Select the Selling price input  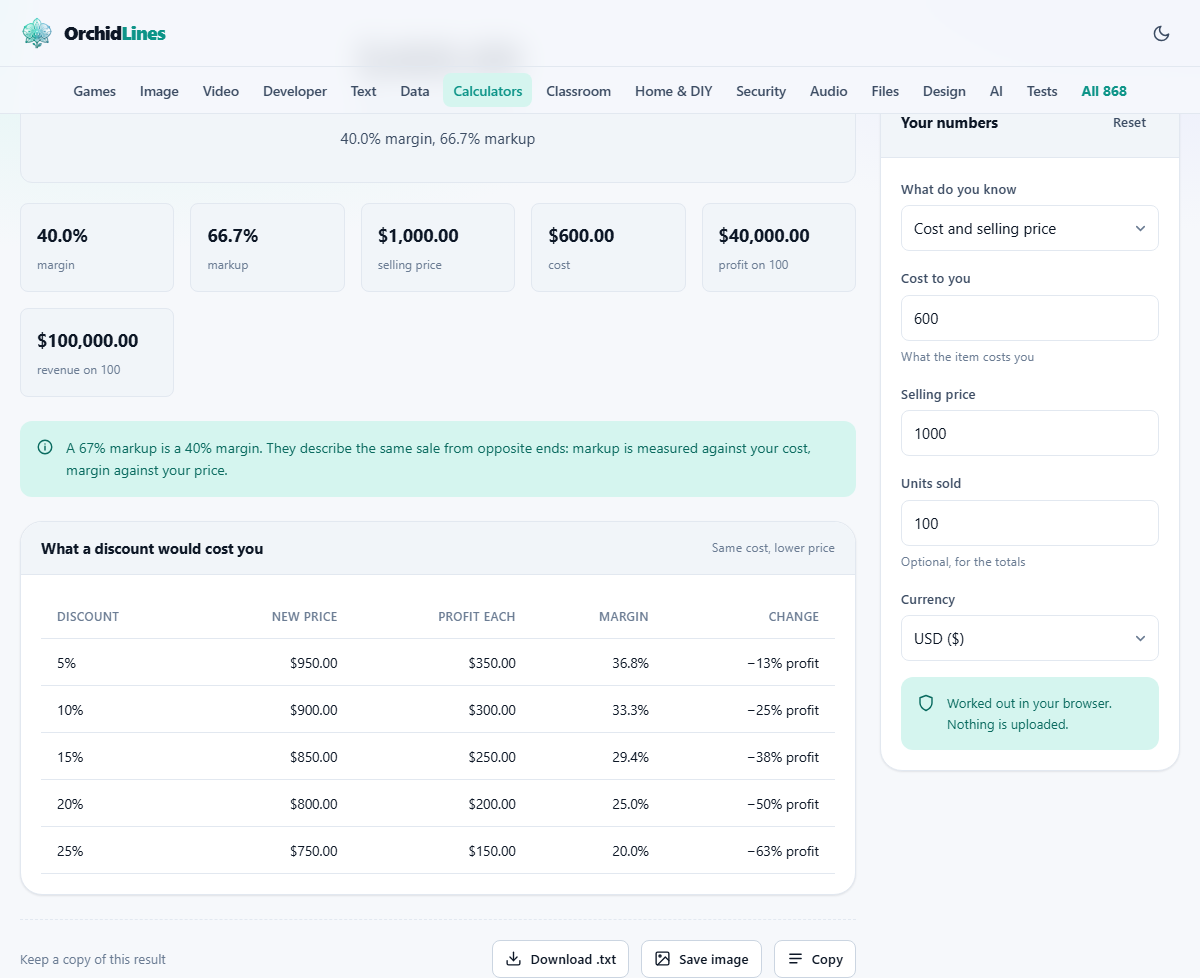[x=1030, y=433]
